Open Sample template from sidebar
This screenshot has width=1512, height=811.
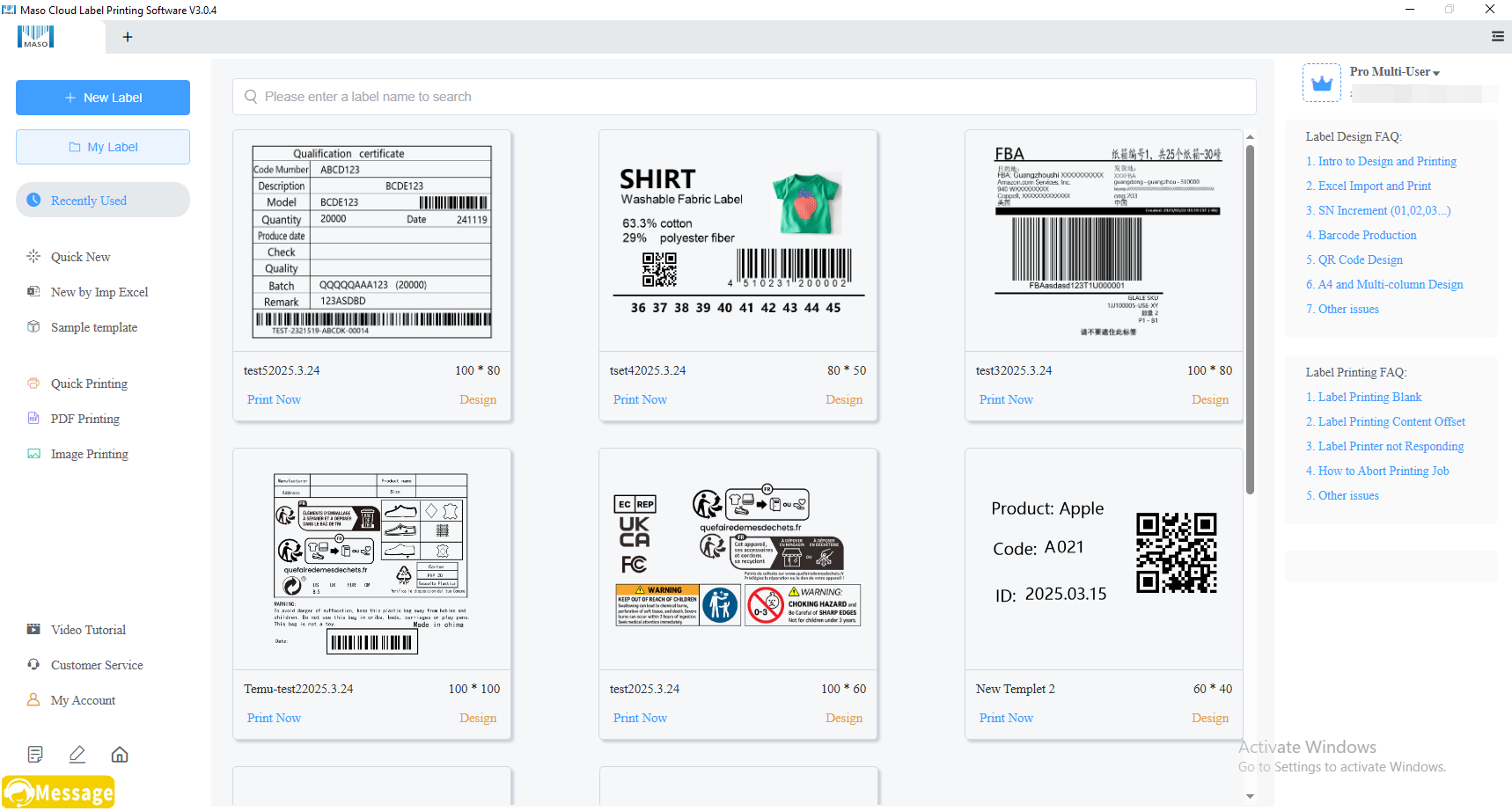pyautogui.click(x=93, y=327)
